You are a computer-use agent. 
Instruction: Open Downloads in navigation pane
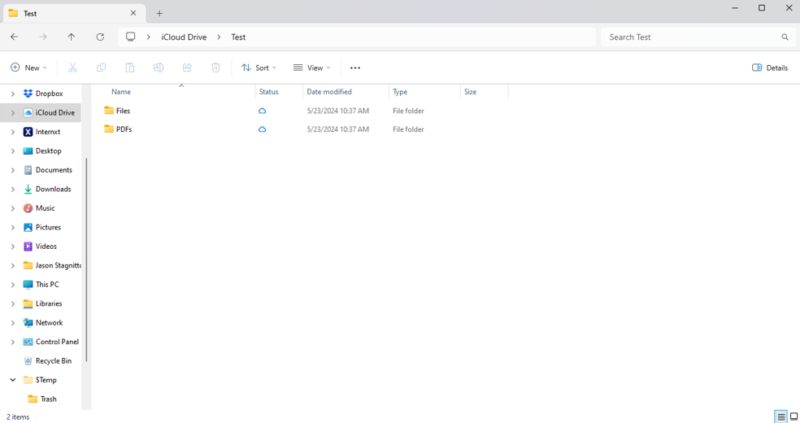[x=47, y=189]
